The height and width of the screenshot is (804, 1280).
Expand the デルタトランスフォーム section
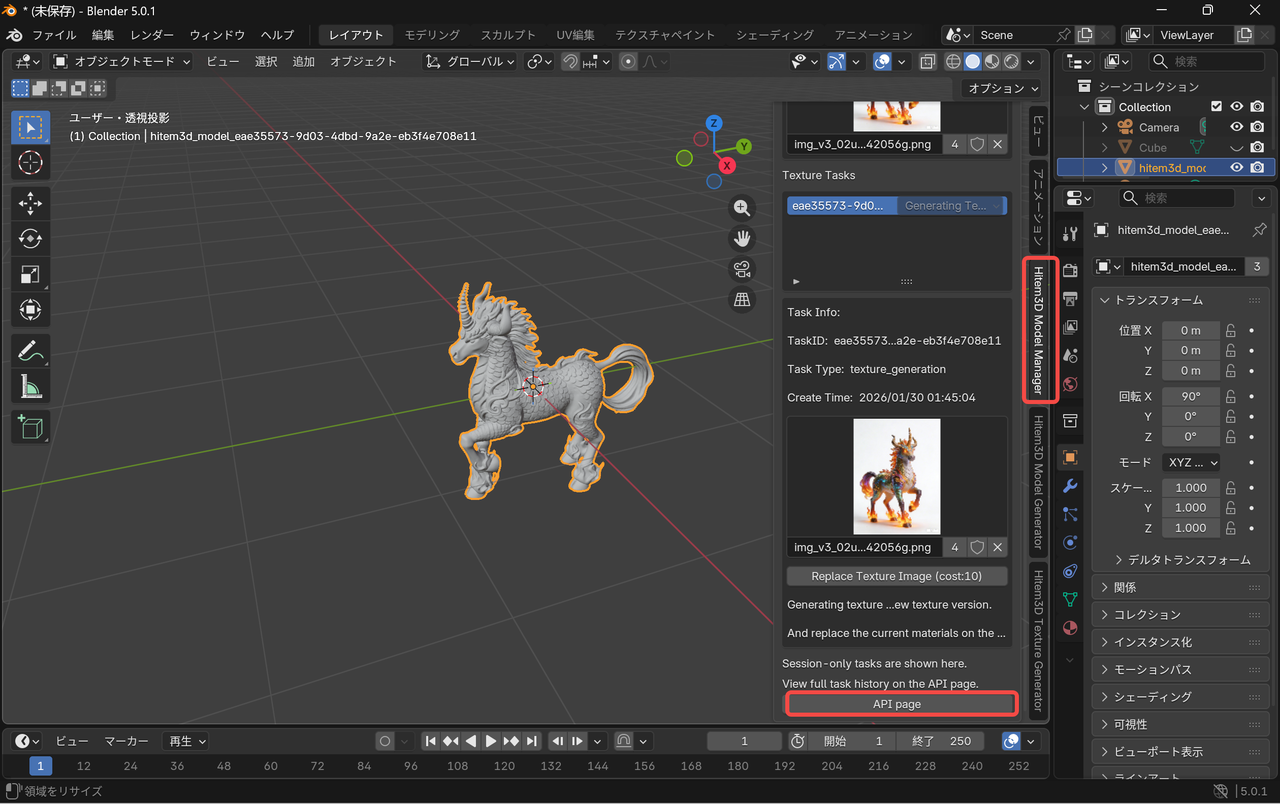tap(1182, 560)
